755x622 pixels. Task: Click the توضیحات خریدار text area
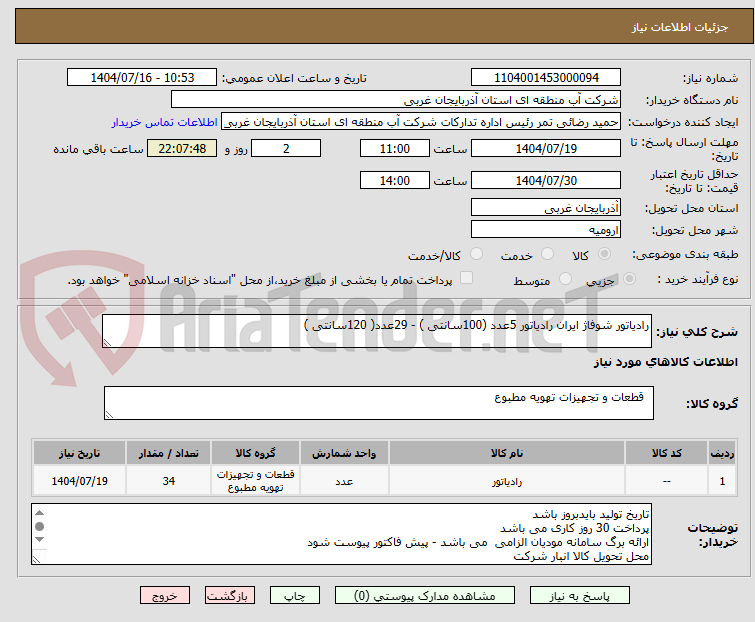341,534
